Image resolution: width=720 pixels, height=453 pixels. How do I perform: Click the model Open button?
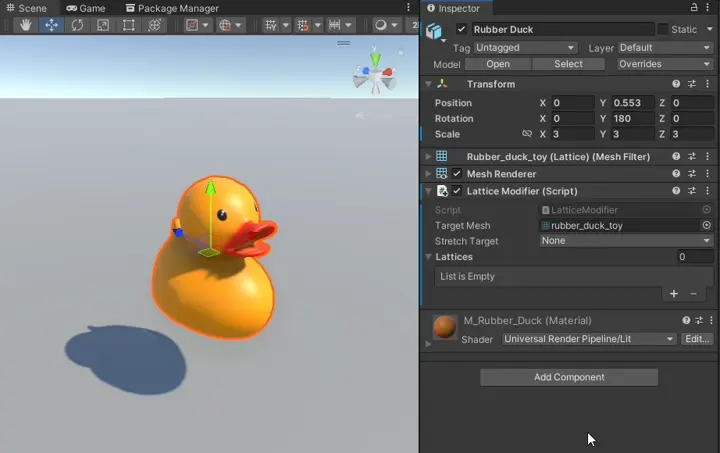tap(498, 64)
